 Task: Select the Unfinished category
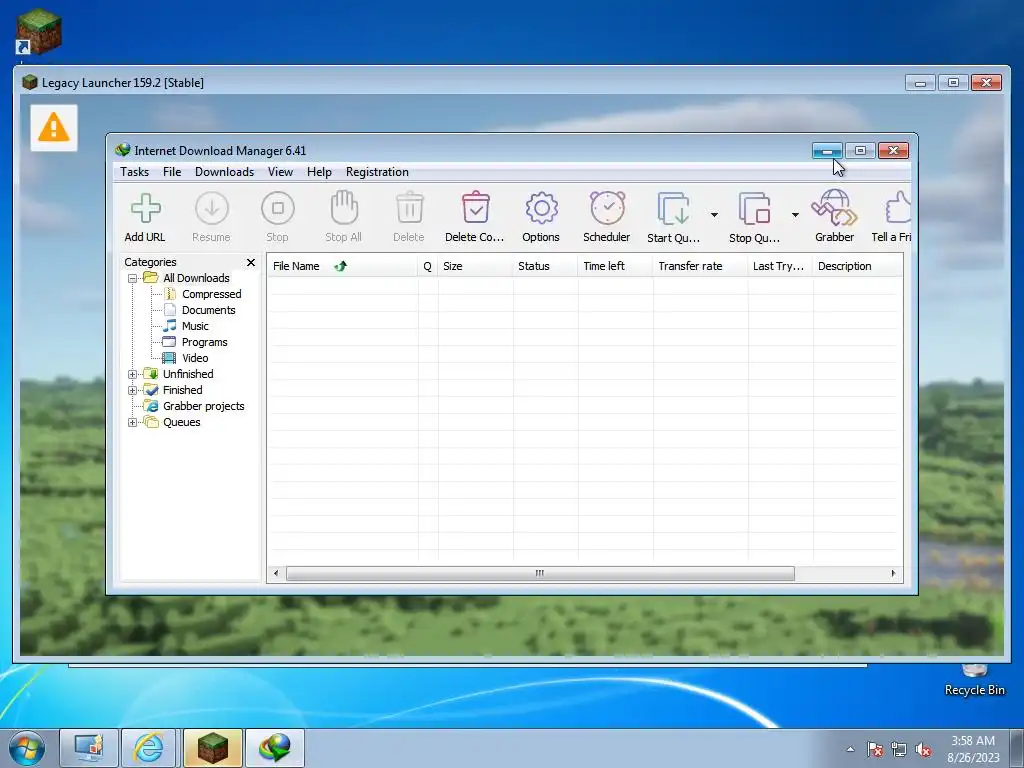(x=188, y=374)
